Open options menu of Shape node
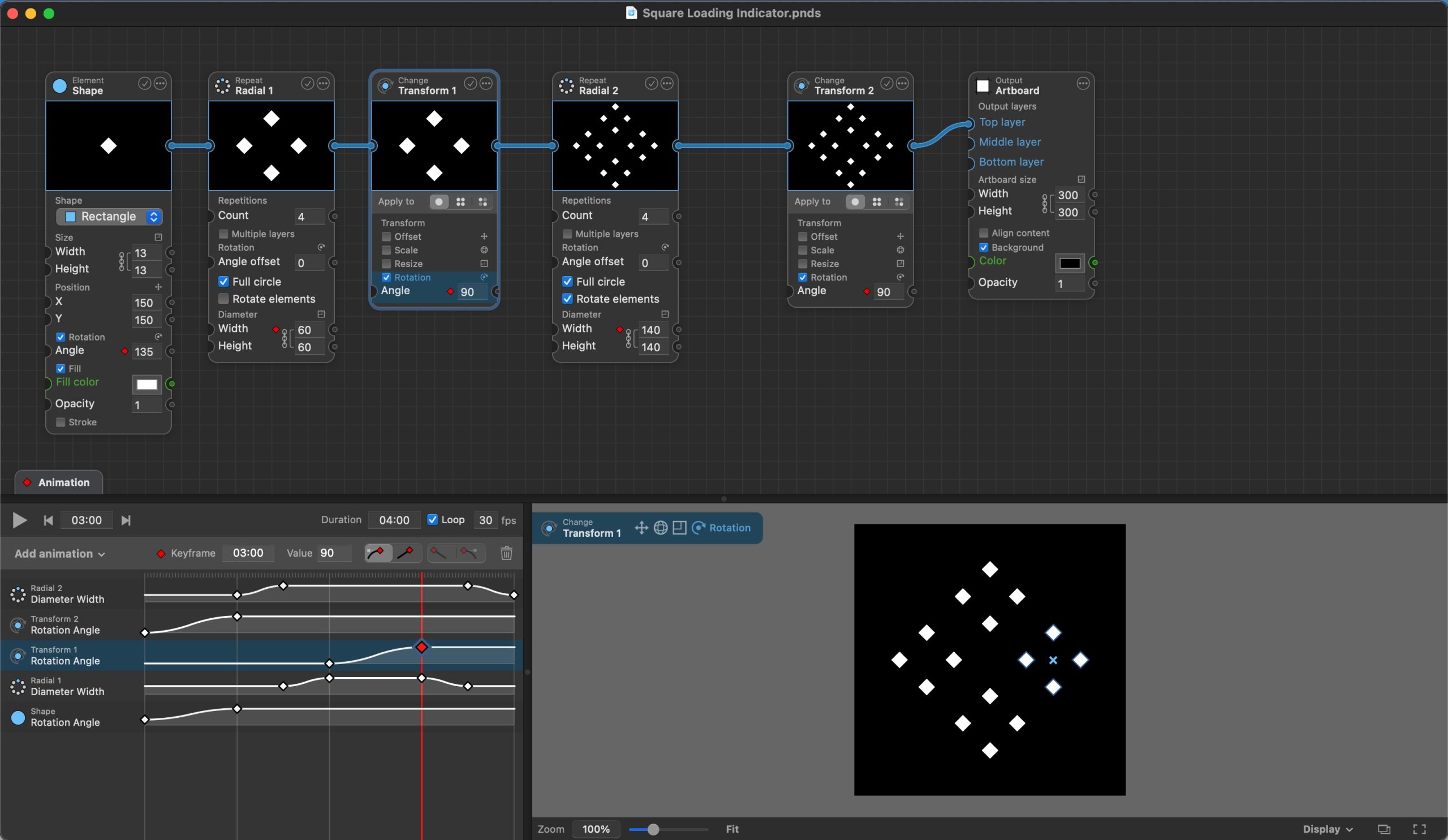Viewport: 1448px width, 840px height. [160, 83]
